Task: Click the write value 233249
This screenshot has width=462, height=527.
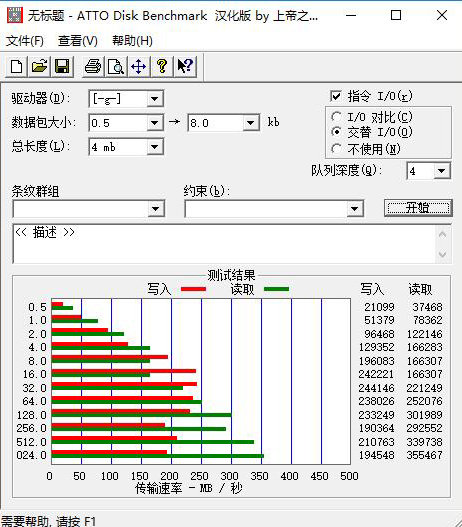Action: tap(377, 415)
